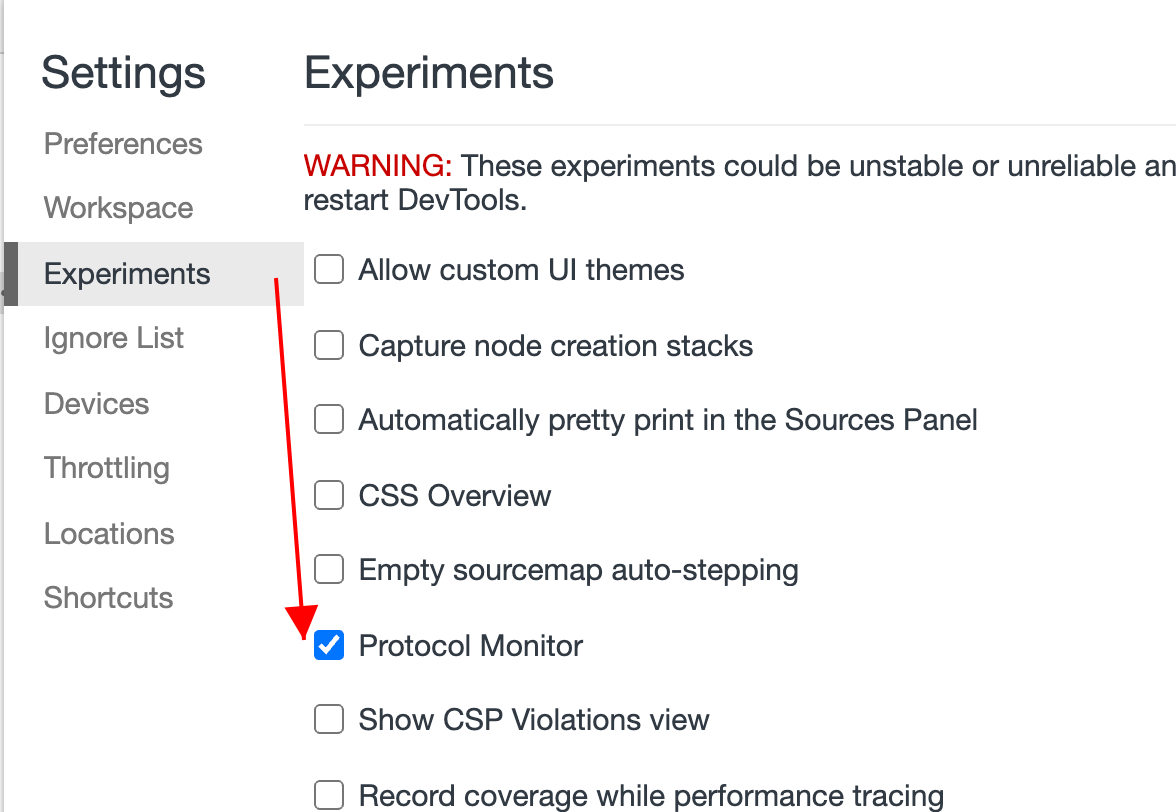Image resolution: width=1176 pixels, height=812 pixels.
Task: Open the Shortcuts settings tab
Action: click(x=108, y=598)
